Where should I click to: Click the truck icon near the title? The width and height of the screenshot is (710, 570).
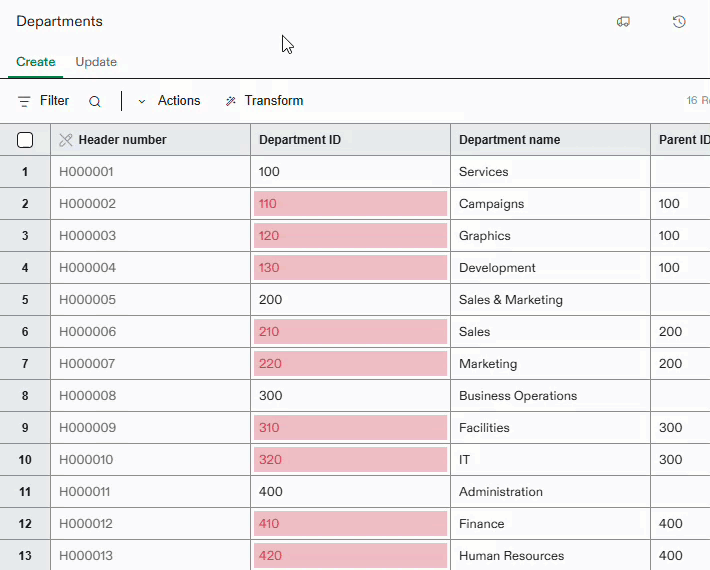click(624, 21)
